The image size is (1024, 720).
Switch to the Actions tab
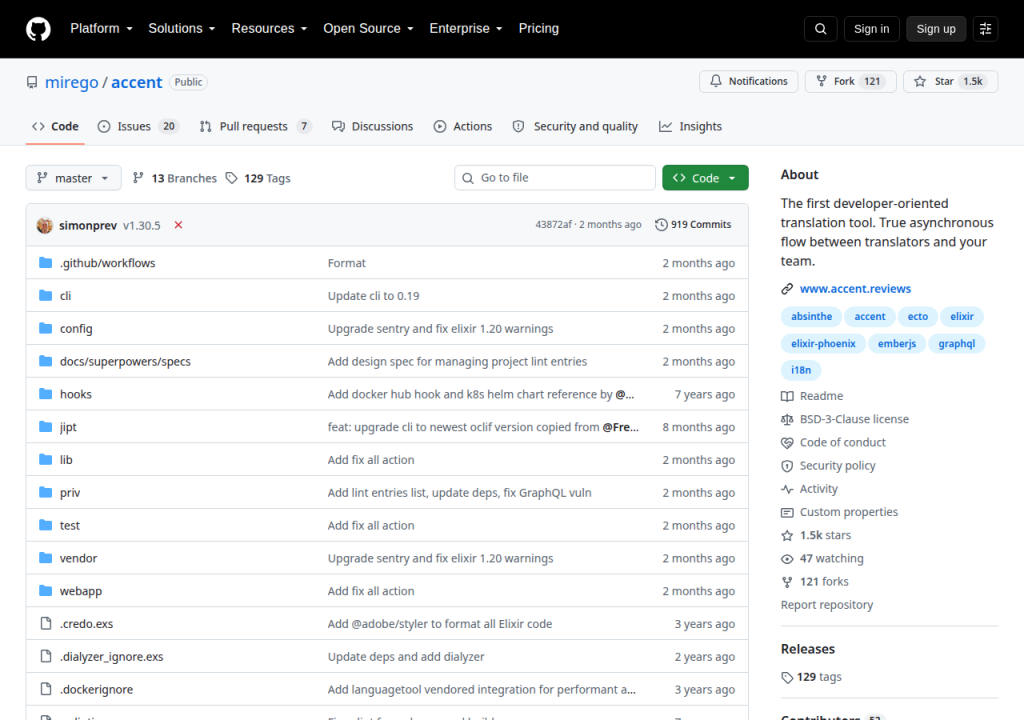point(462,127)
